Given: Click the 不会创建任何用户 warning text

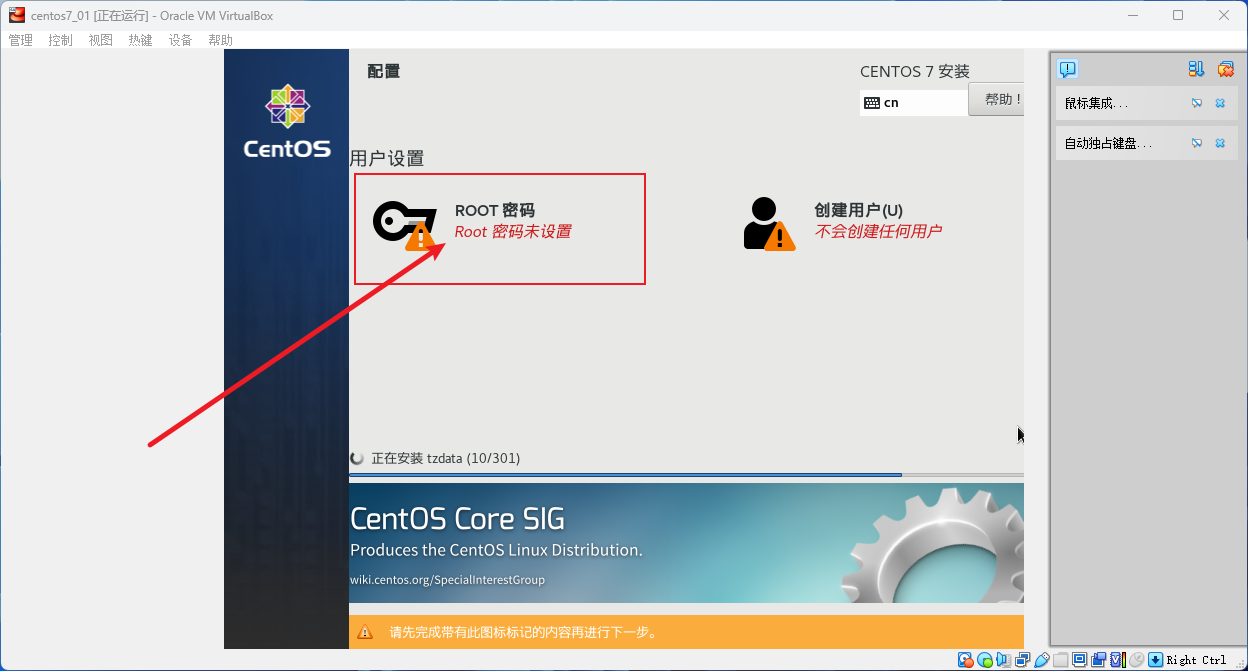Looking at the screenshot, I should tap(878, 231).
